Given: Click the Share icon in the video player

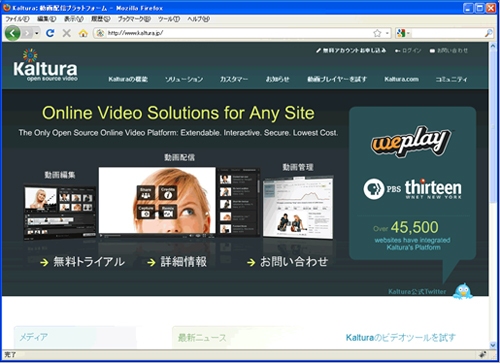Looking at the screenshot, I should [146, 193].
